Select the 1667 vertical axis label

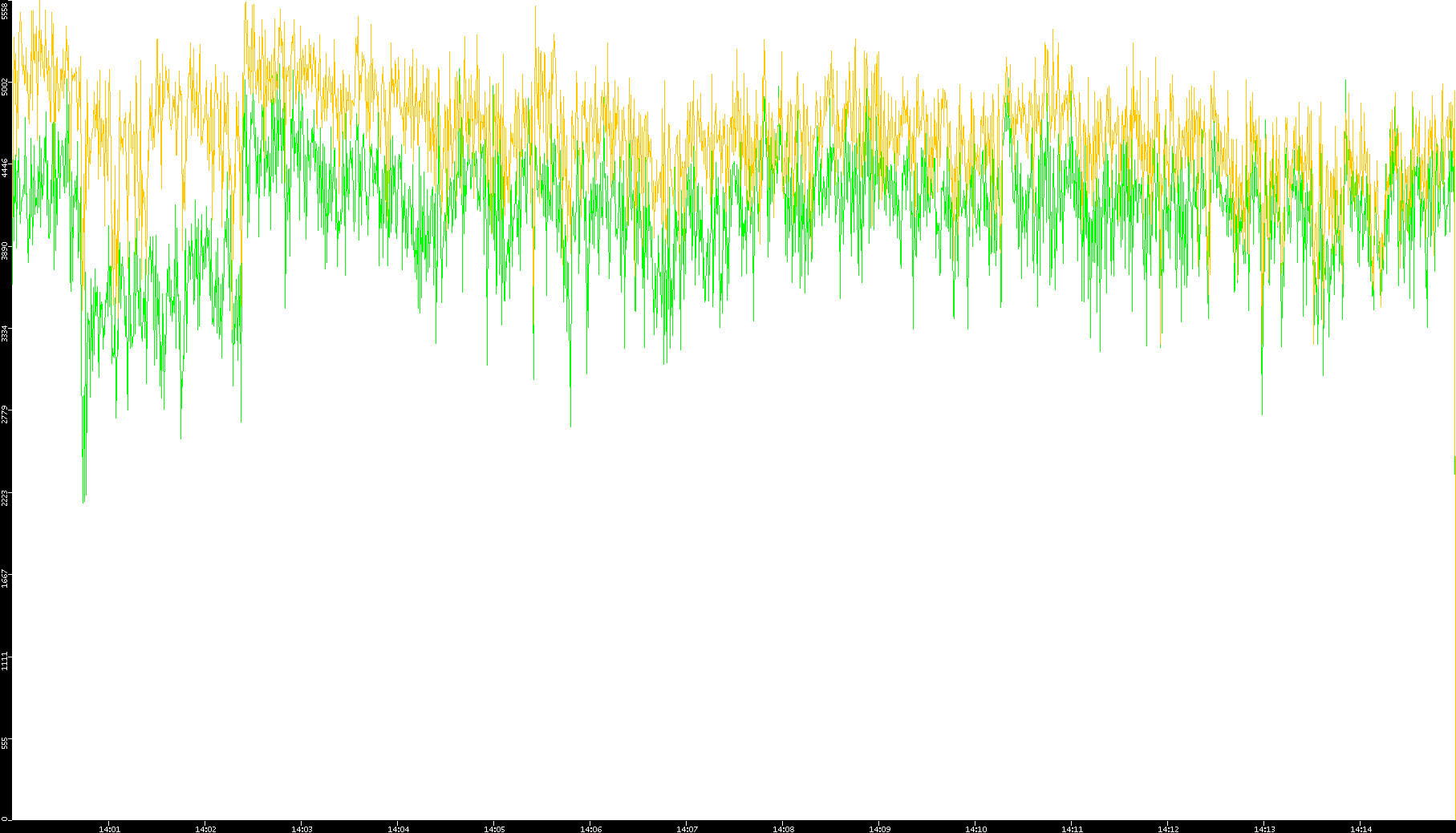pyautogui.click(x=6, y=578)
